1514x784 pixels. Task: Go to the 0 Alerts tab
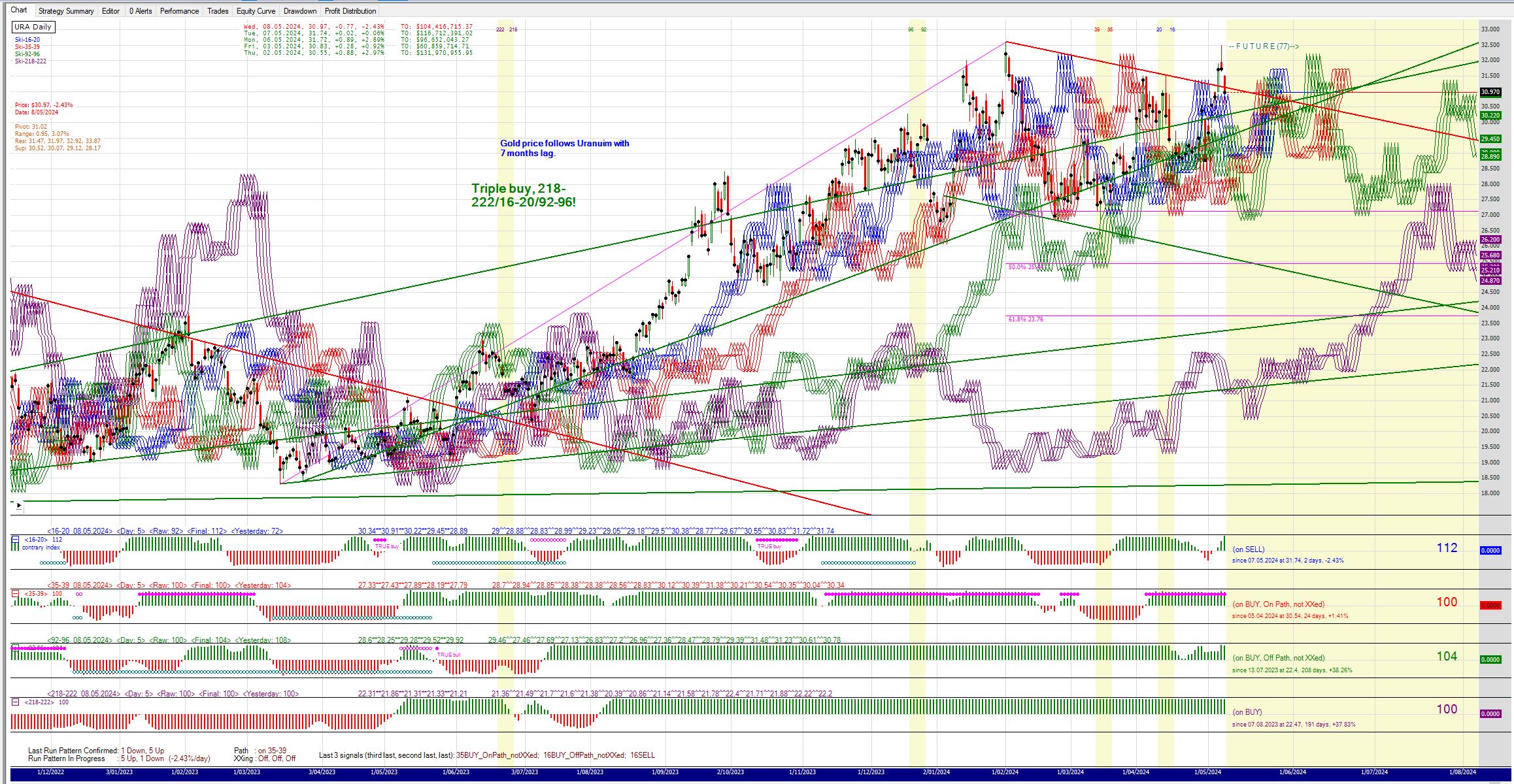(141, 11)
